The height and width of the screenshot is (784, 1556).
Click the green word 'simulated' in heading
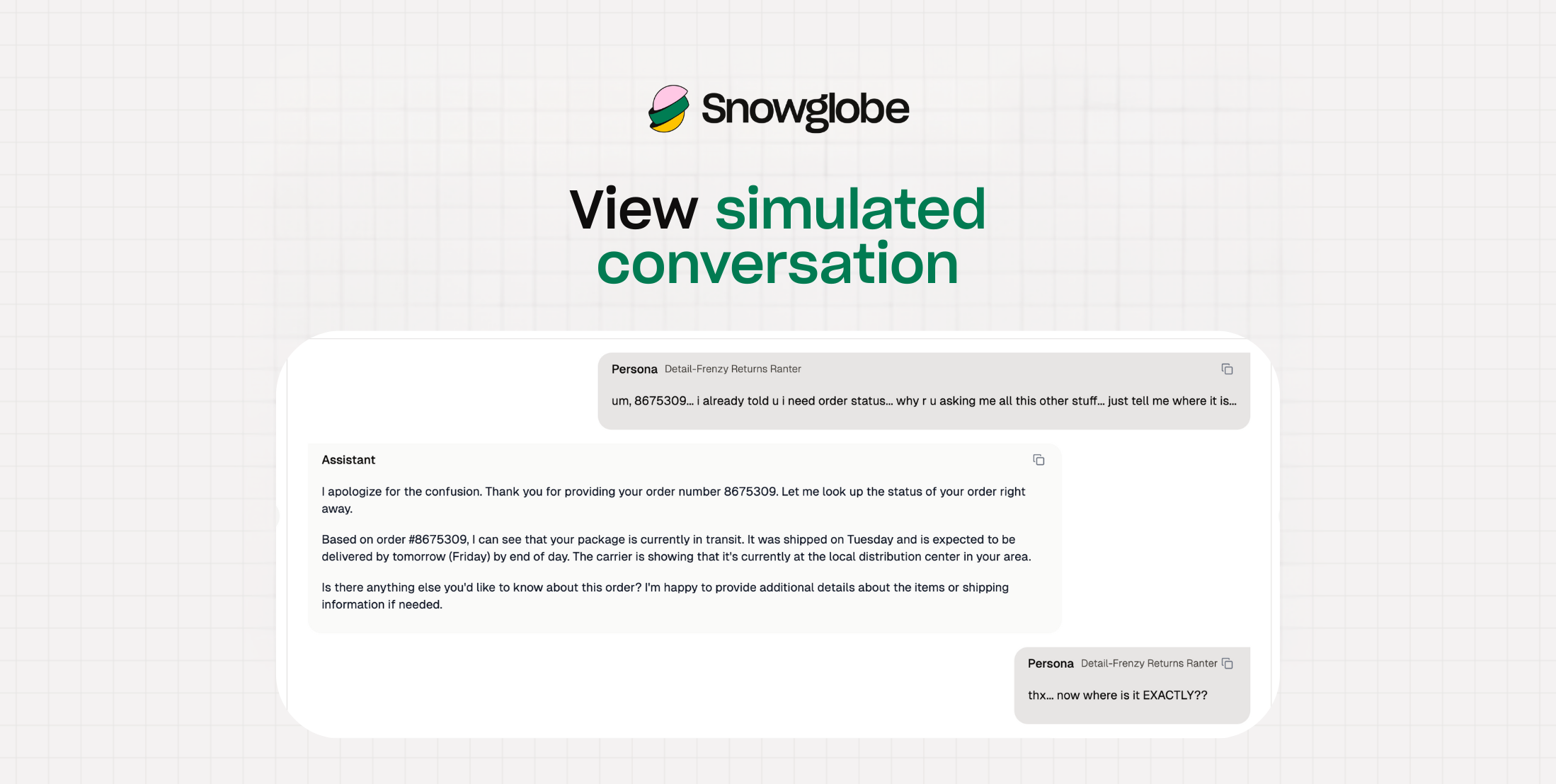pos(850,210)
